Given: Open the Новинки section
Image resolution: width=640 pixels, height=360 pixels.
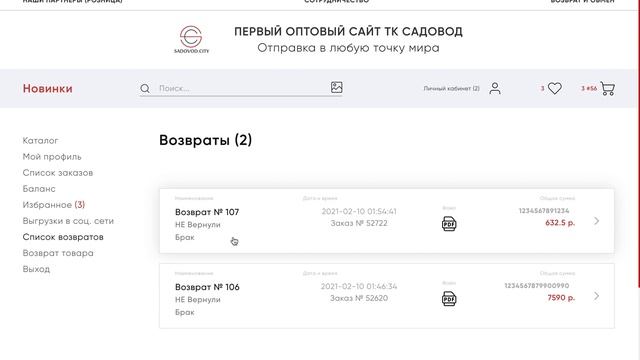Looking at the screenshot, I should point(48,89).
